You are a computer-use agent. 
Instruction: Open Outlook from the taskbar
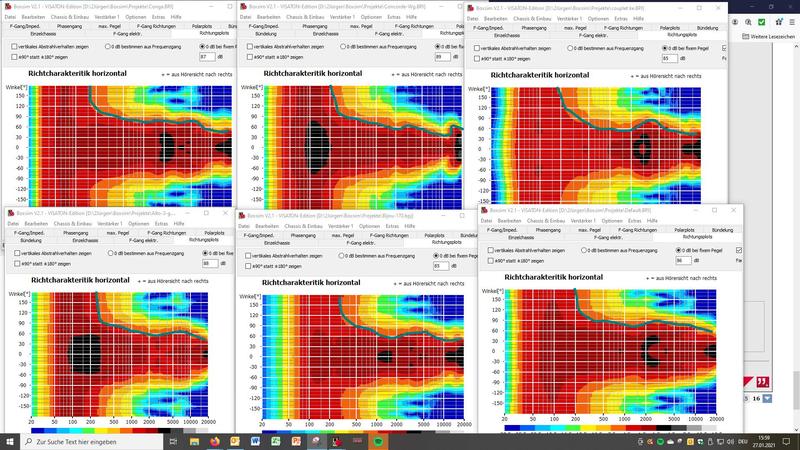pos(235,441)
